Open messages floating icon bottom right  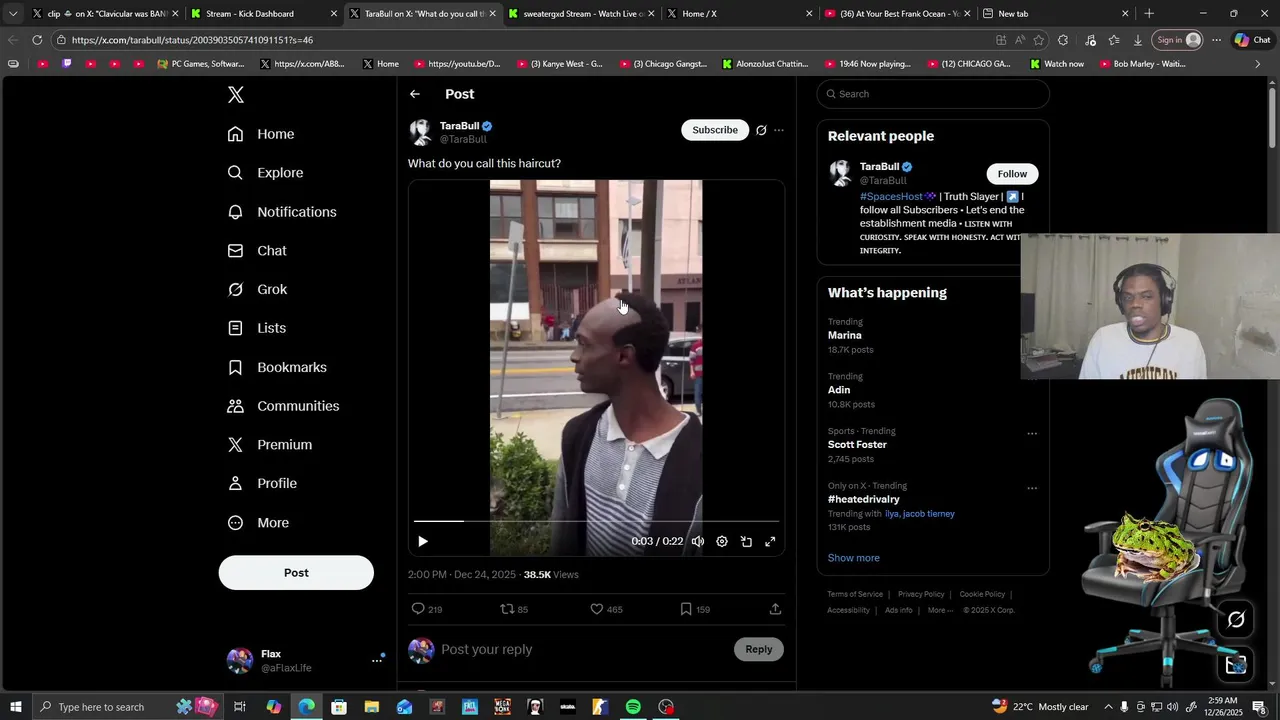pos(1236,664)
